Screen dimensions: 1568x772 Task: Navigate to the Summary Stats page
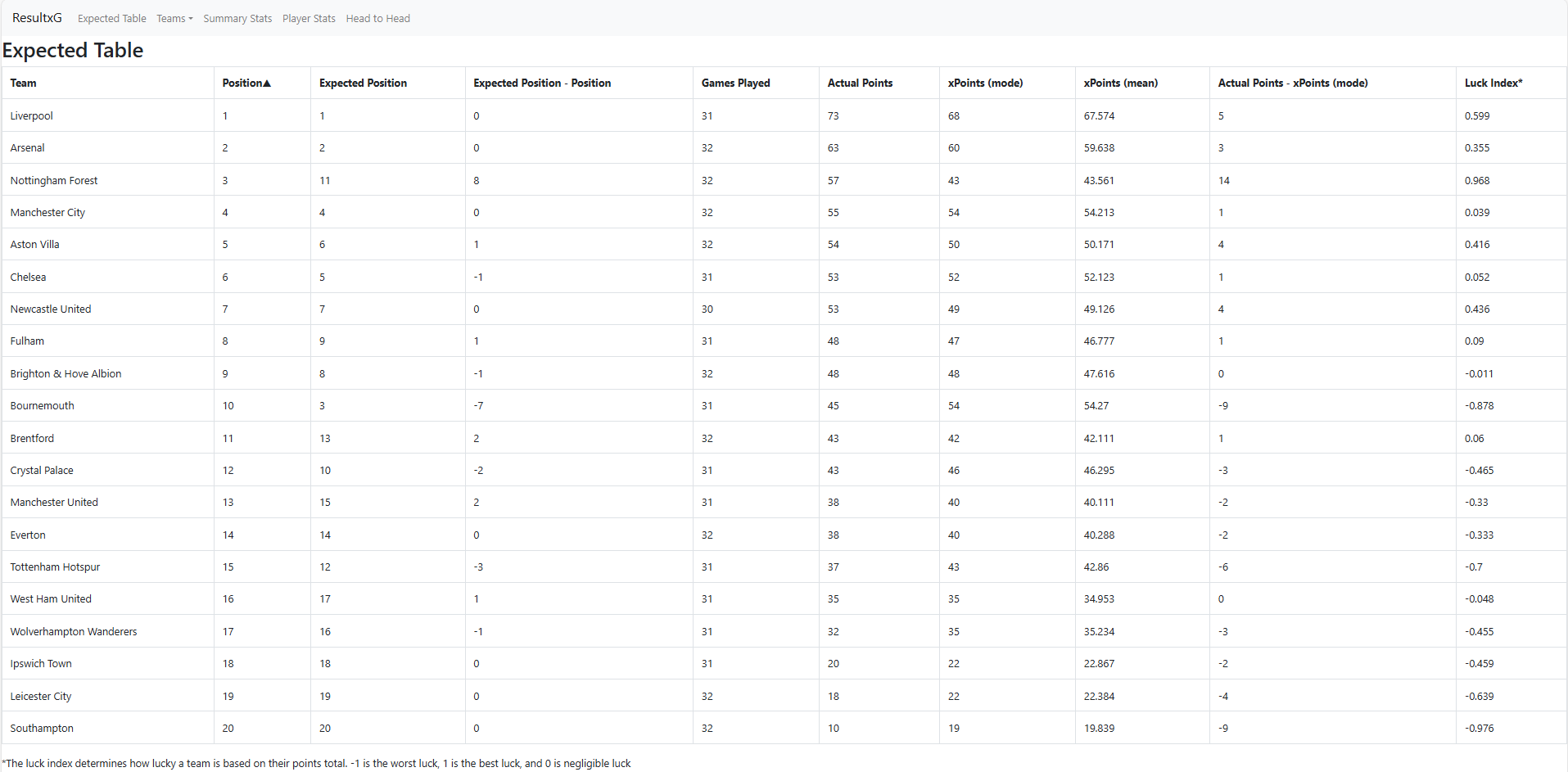[237, 18]
